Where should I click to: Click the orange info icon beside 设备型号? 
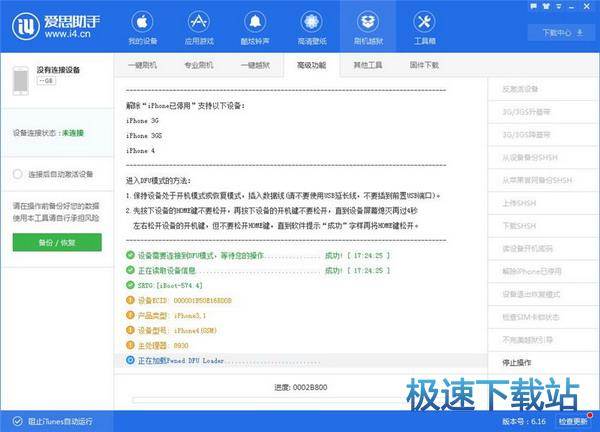click(130, 330)
